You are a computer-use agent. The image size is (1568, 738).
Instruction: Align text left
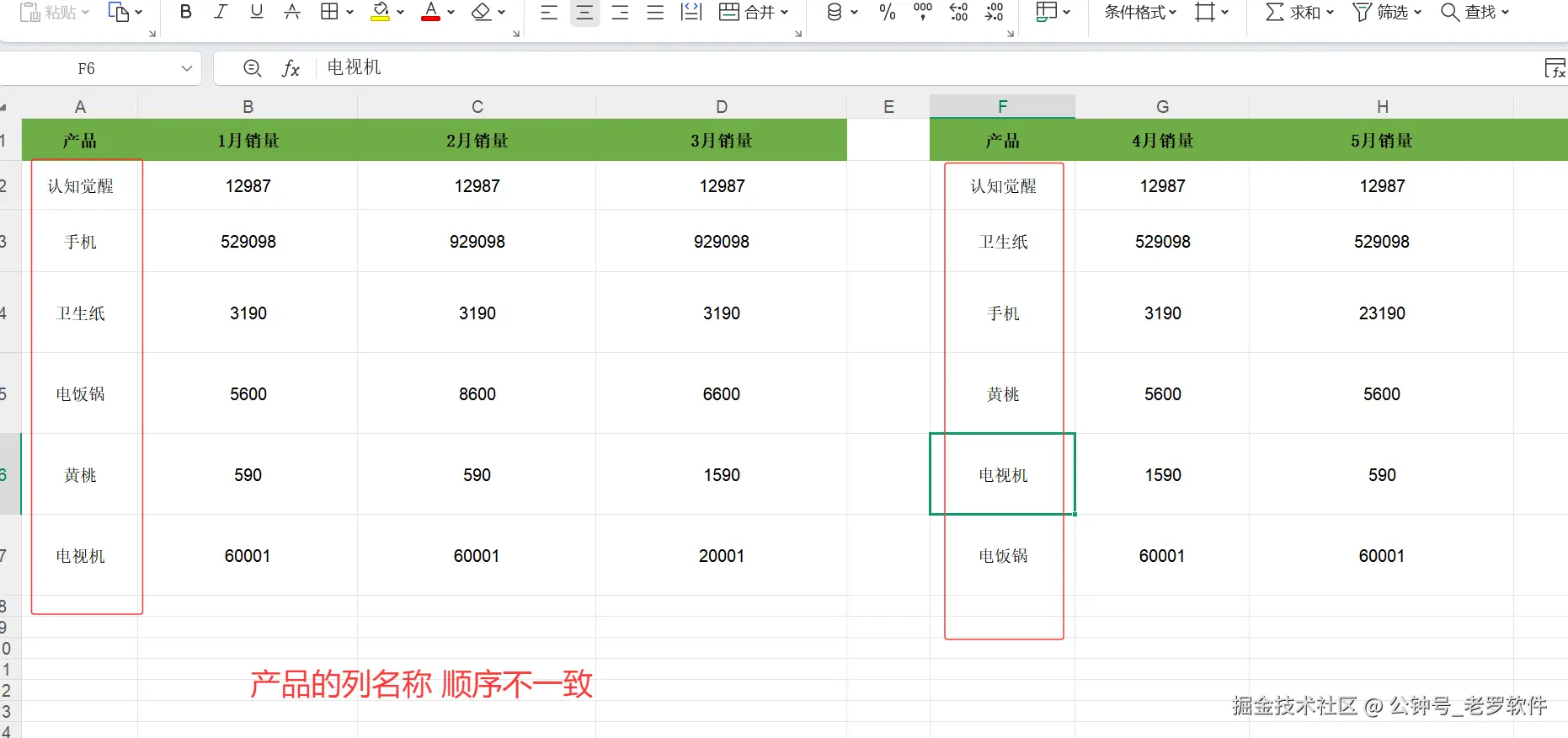(x=549, y=12)
